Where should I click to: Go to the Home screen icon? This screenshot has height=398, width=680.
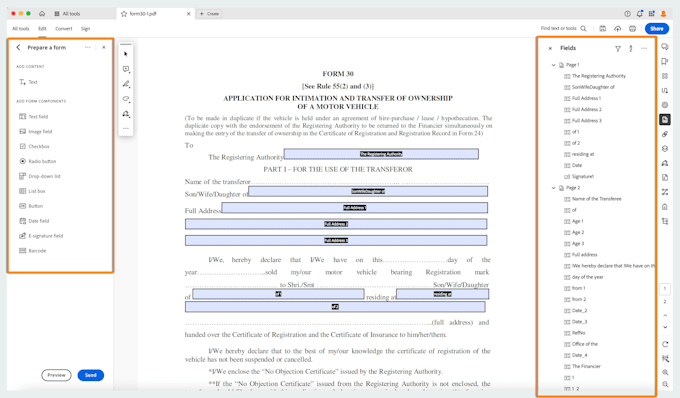[x=42, y=14]
